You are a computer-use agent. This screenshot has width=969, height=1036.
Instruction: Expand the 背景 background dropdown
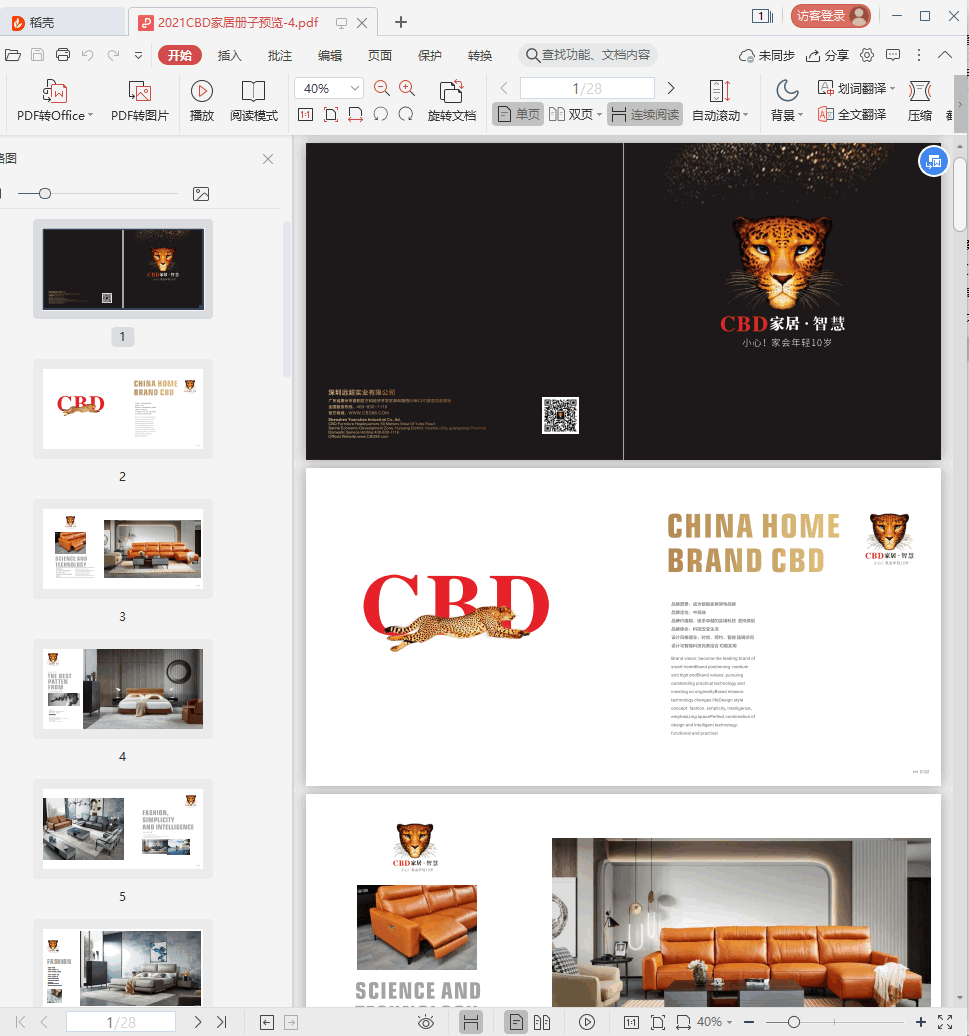click(800, 115)
